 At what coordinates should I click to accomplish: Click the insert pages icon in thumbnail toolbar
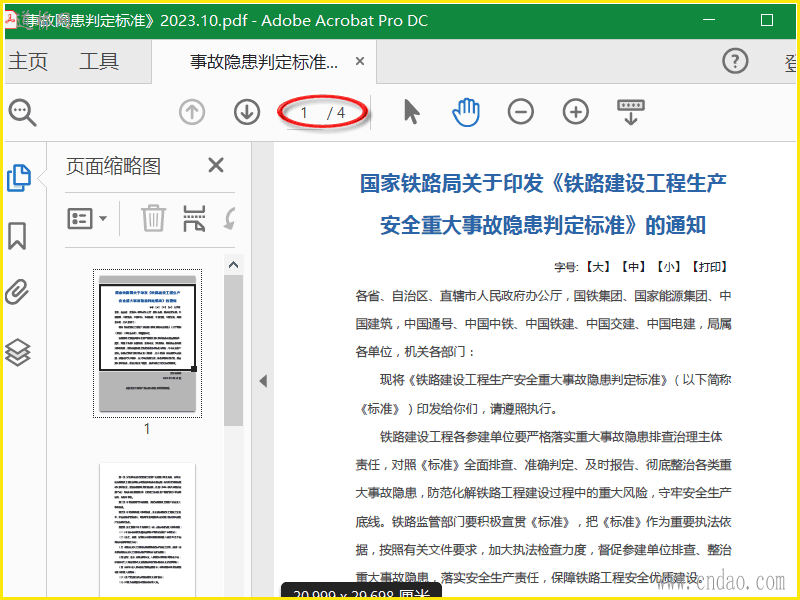click(x=194, y=218)
